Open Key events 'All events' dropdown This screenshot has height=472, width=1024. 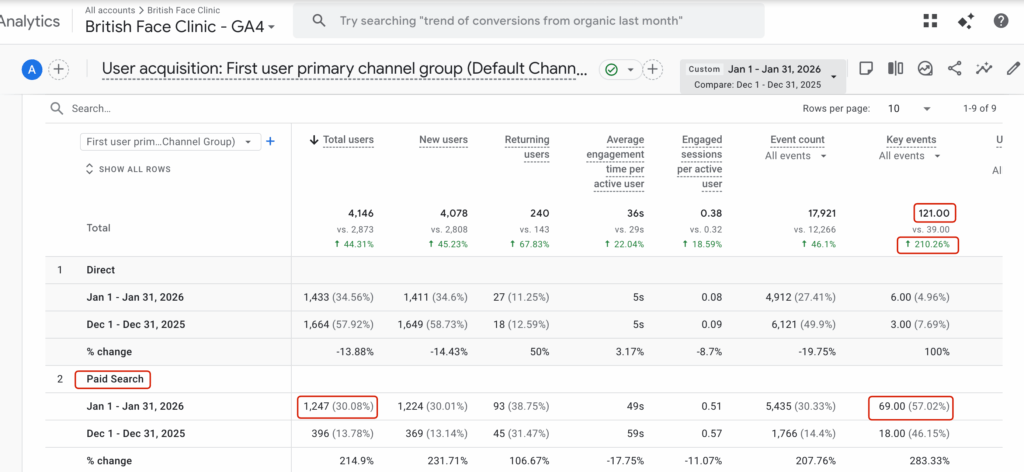click(x=910, y=155)
